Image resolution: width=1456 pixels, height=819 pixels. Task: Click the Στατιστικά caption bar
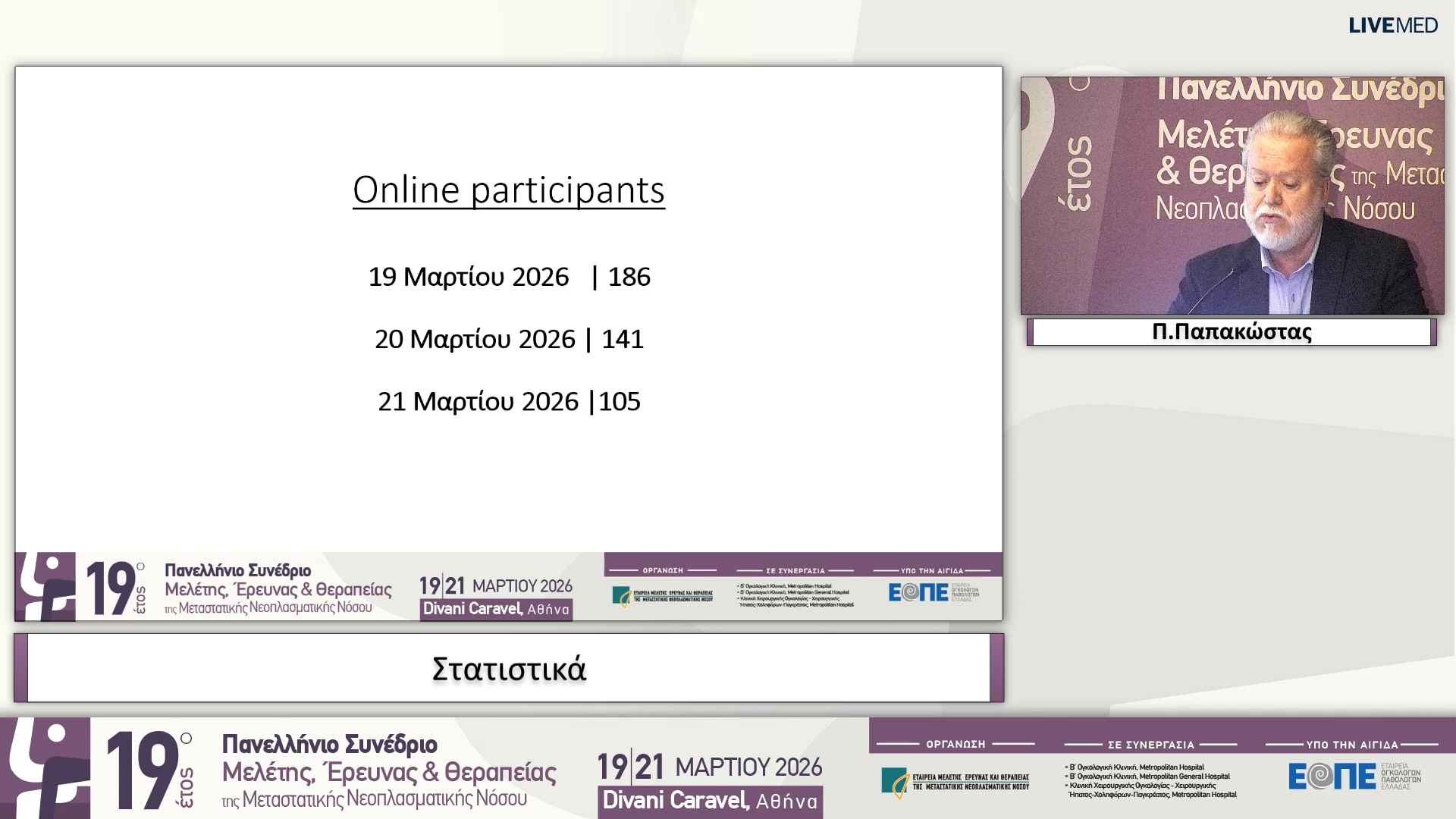[509, 668]
